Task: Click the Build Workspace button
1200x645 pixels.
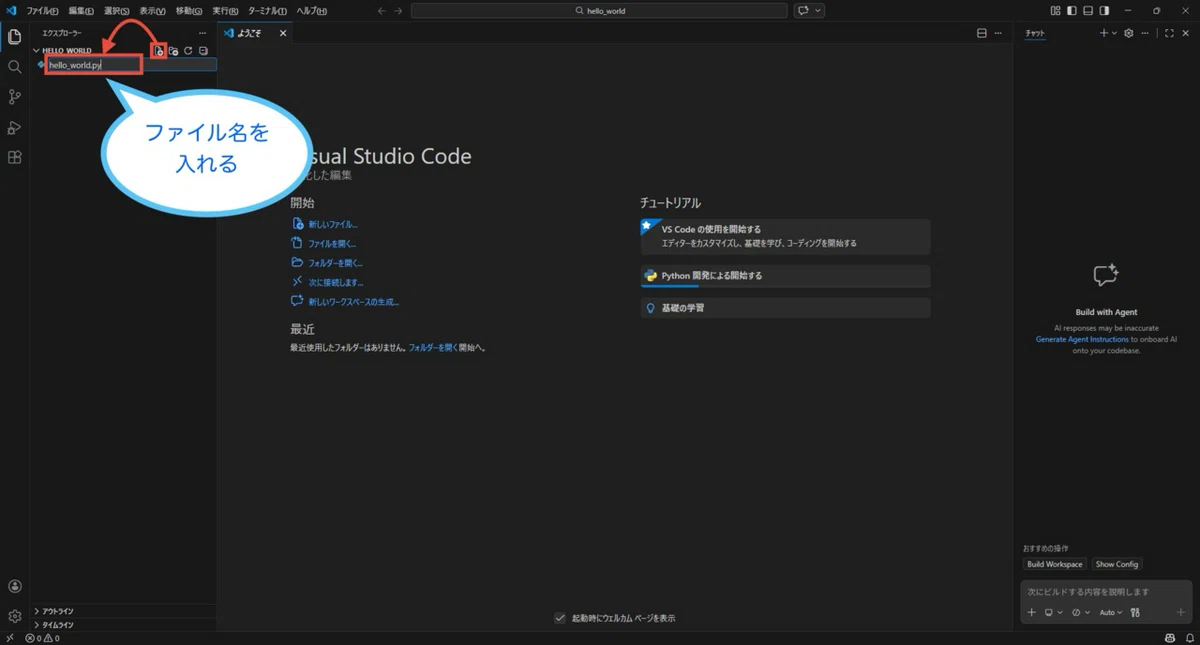Action: click(x=1054, y=564)
